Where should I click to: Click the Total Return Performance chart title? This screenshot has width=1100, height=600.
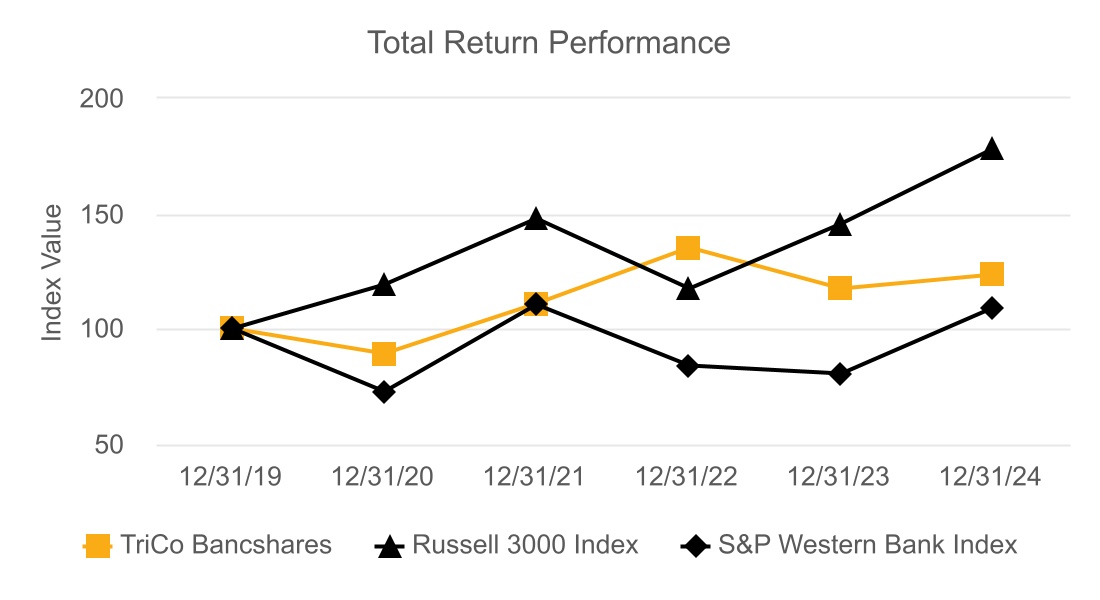[x=549, y=43]
